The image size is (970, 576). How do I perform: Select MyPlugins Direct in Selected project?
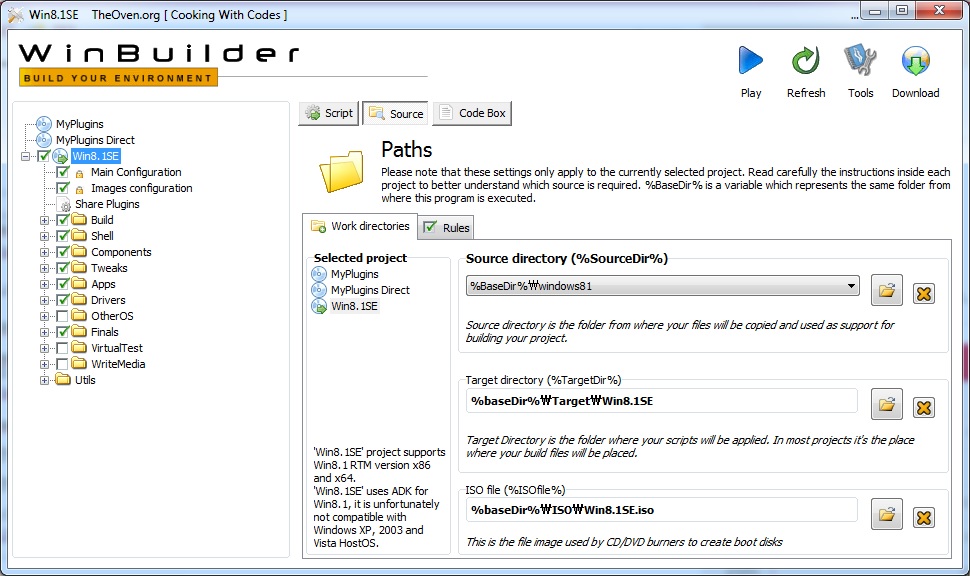pos(370,290)
